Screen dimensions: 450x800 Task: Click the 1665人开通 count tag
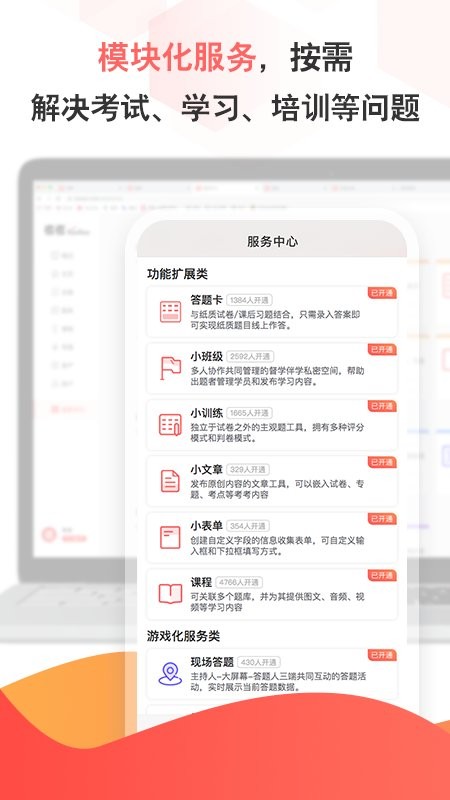(x=250, y=413)
